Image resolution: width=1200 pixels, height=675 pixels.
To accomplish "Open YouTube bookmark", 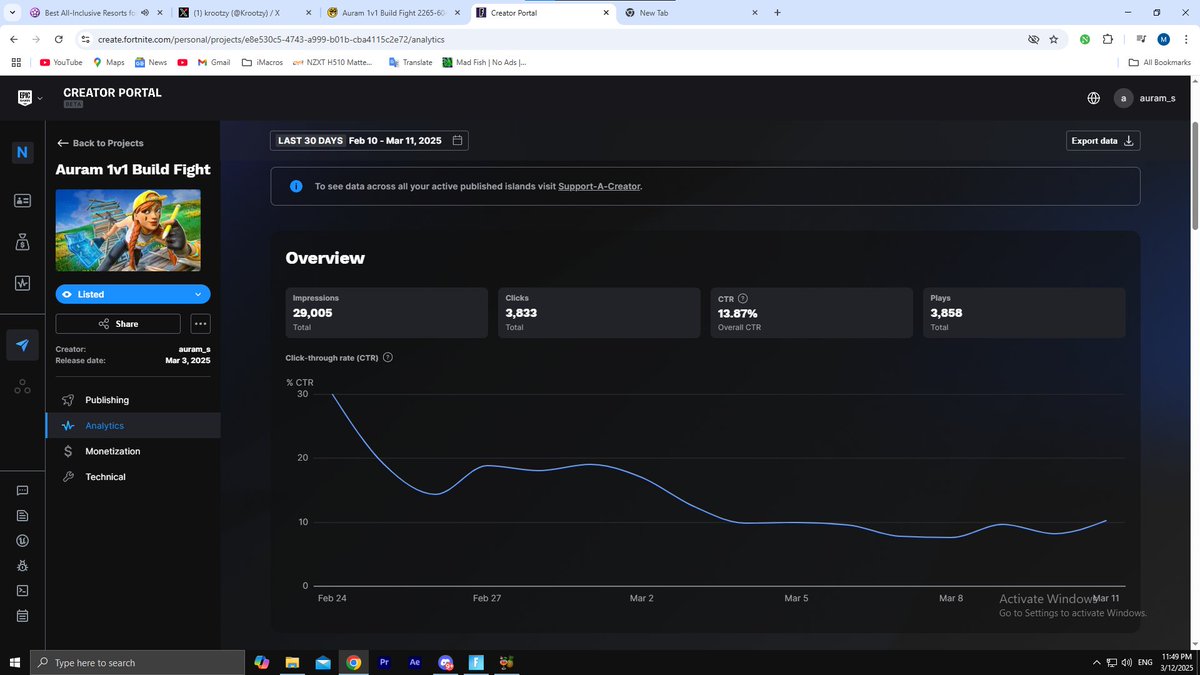I will pyautogui.click(x=60, y=62).
